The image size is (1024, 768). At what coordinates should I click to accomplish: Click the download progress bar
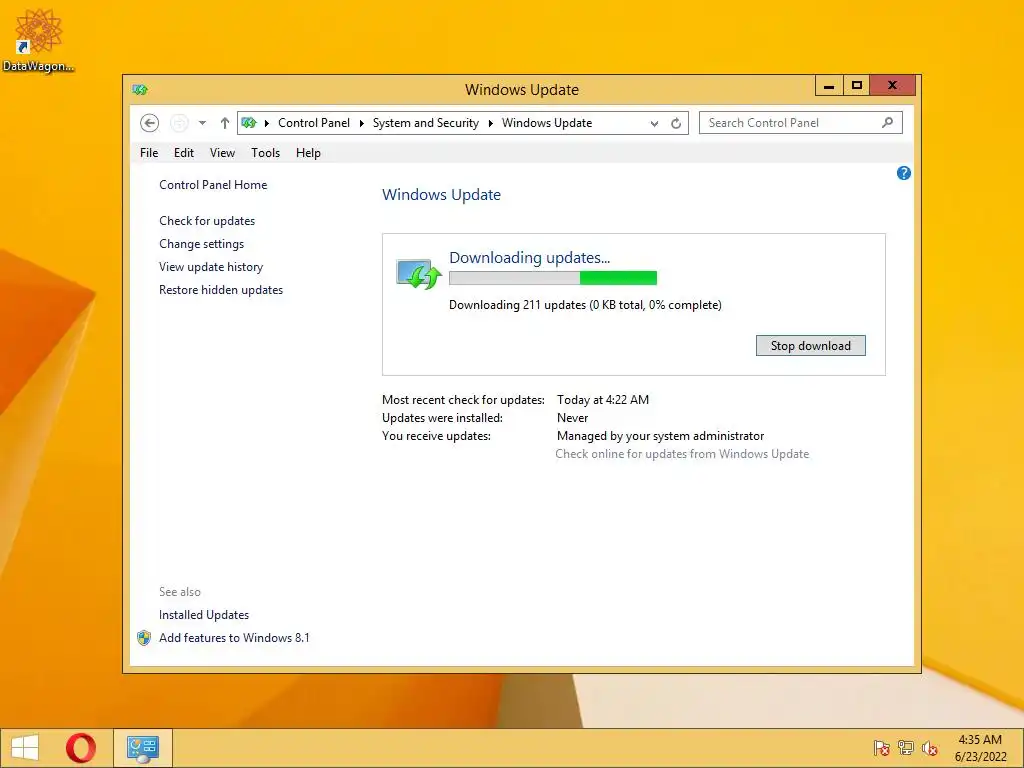pos(552,278)
